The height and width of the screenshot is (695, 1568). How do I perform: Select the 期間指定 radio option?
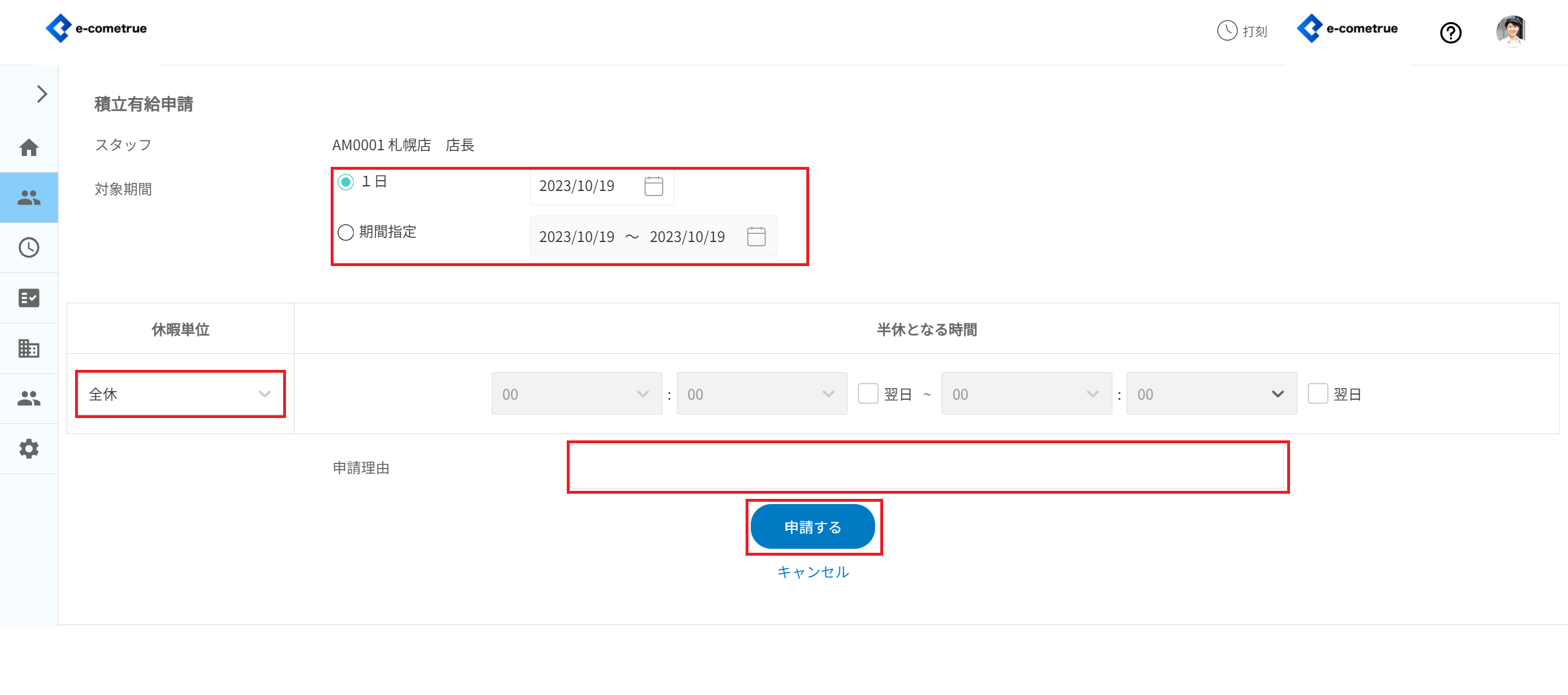pos(346,232)
